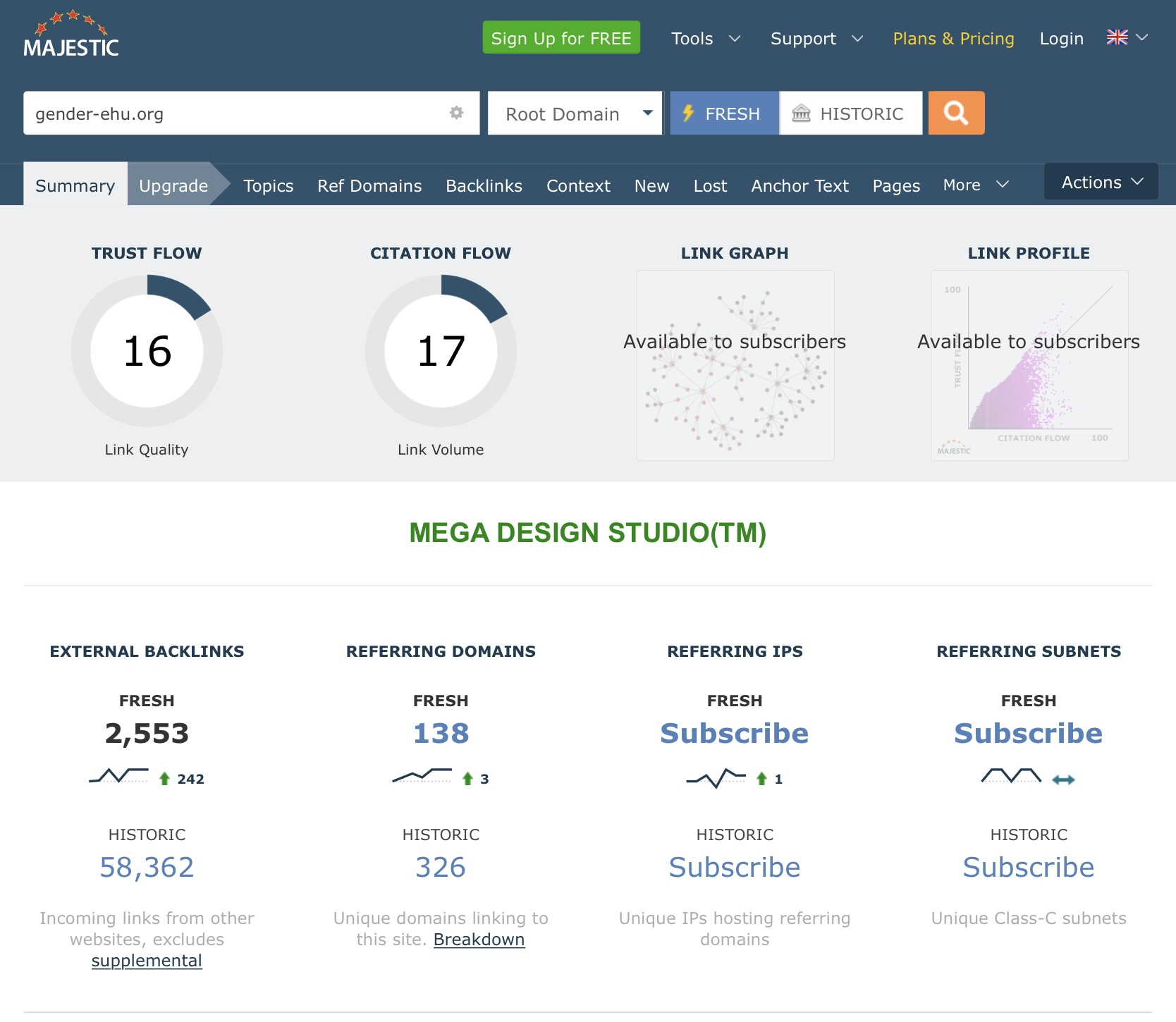The image size is (1176, 1022).
Task: Click Sign Up for FREE button
Action: [561, 37]
